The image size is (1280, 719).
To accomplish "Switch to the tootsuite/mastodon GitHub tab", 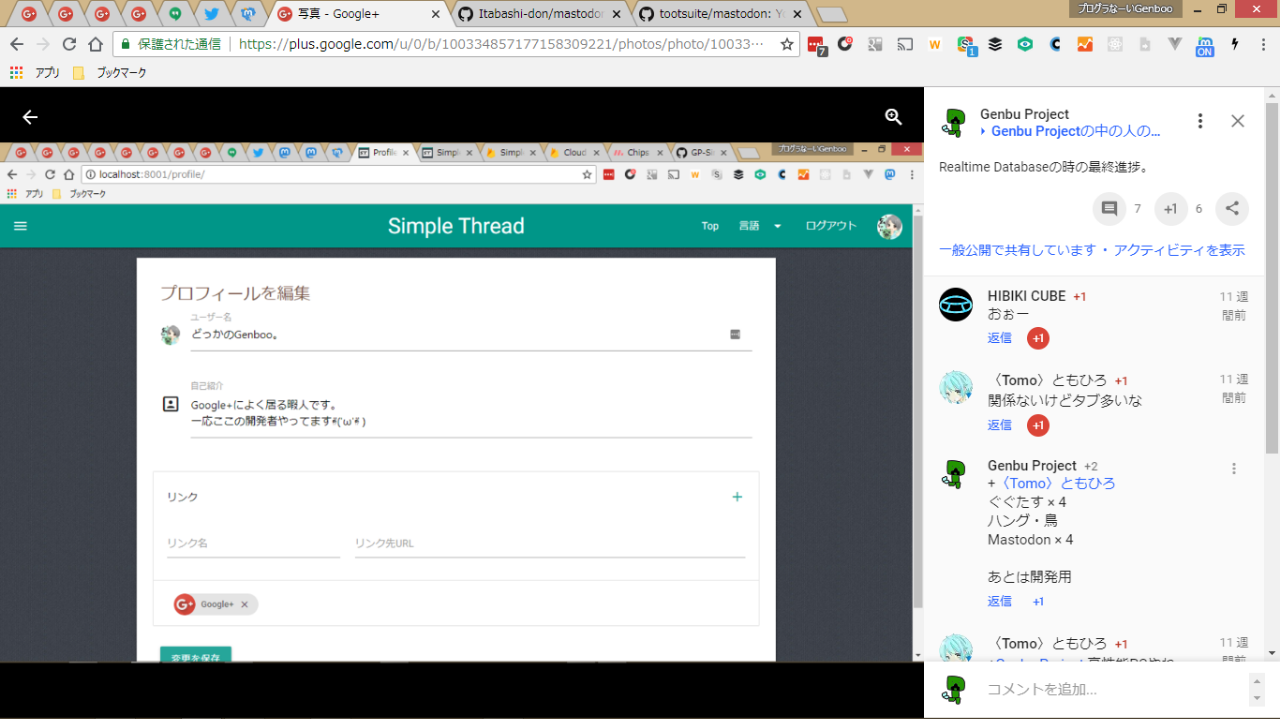I will coord(717,15).
